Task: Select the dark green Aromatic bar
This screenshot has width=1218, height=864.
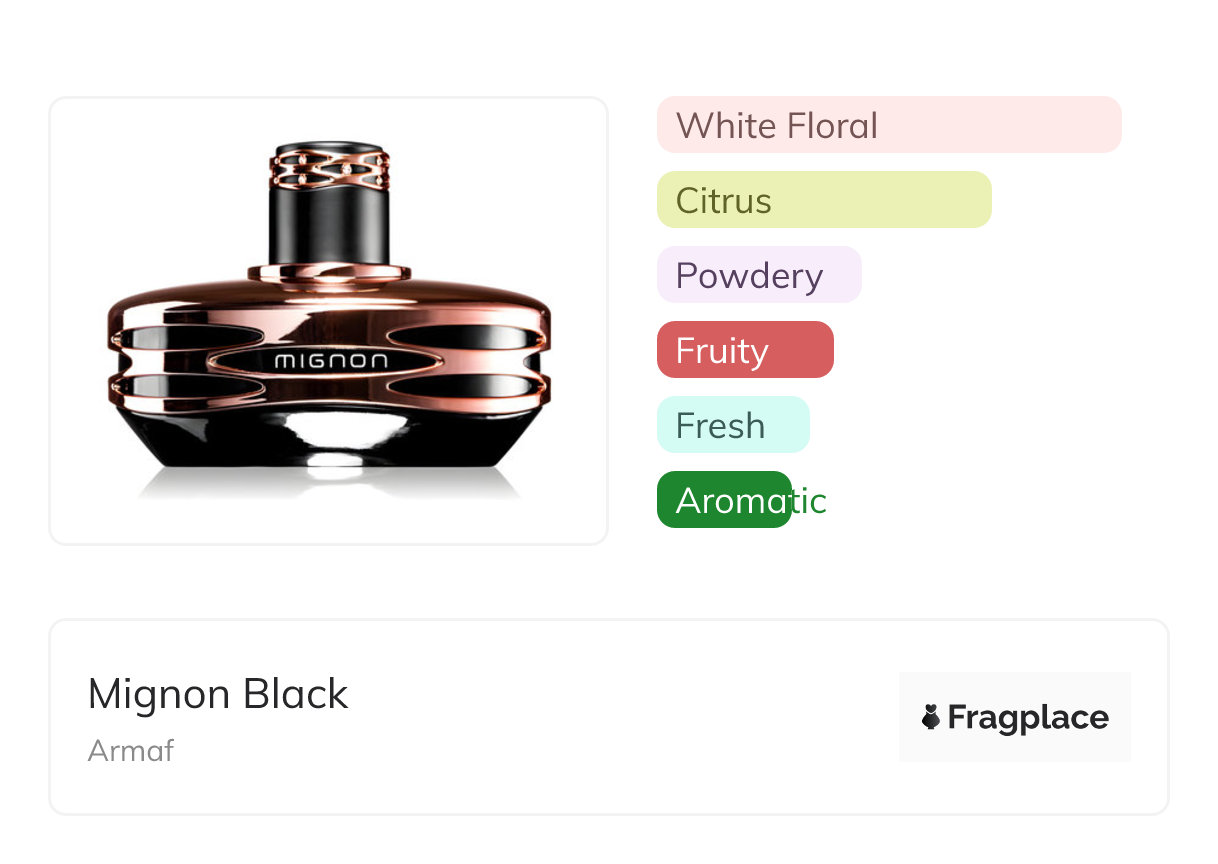Action: (723, 500)
